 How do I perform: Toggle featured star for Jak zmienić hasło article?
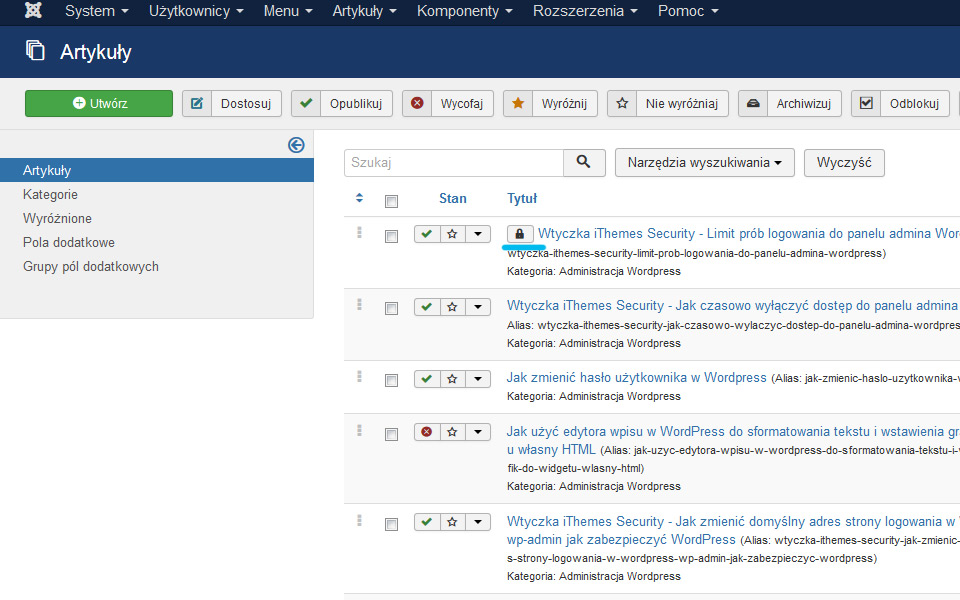[452, 379]
